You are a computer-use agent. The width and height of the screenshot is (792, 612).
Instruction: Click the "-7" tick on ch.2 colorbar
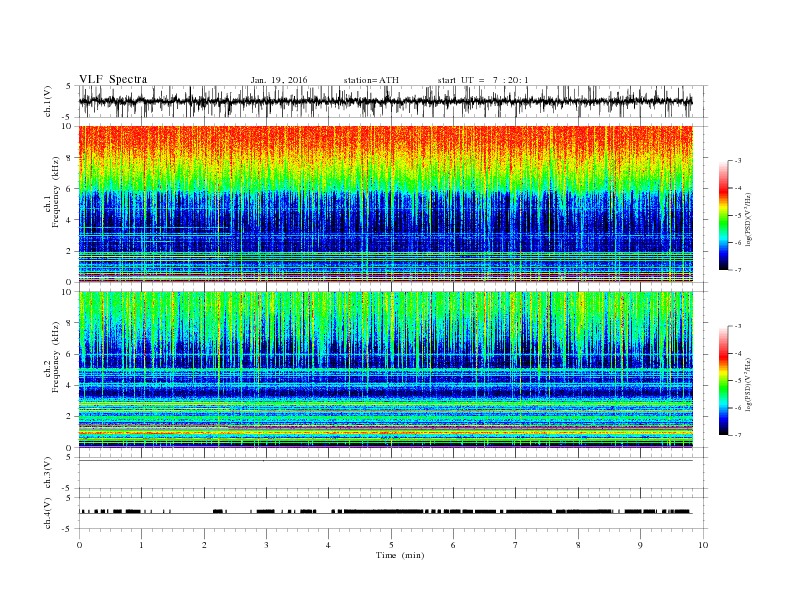tap(738, 435)
